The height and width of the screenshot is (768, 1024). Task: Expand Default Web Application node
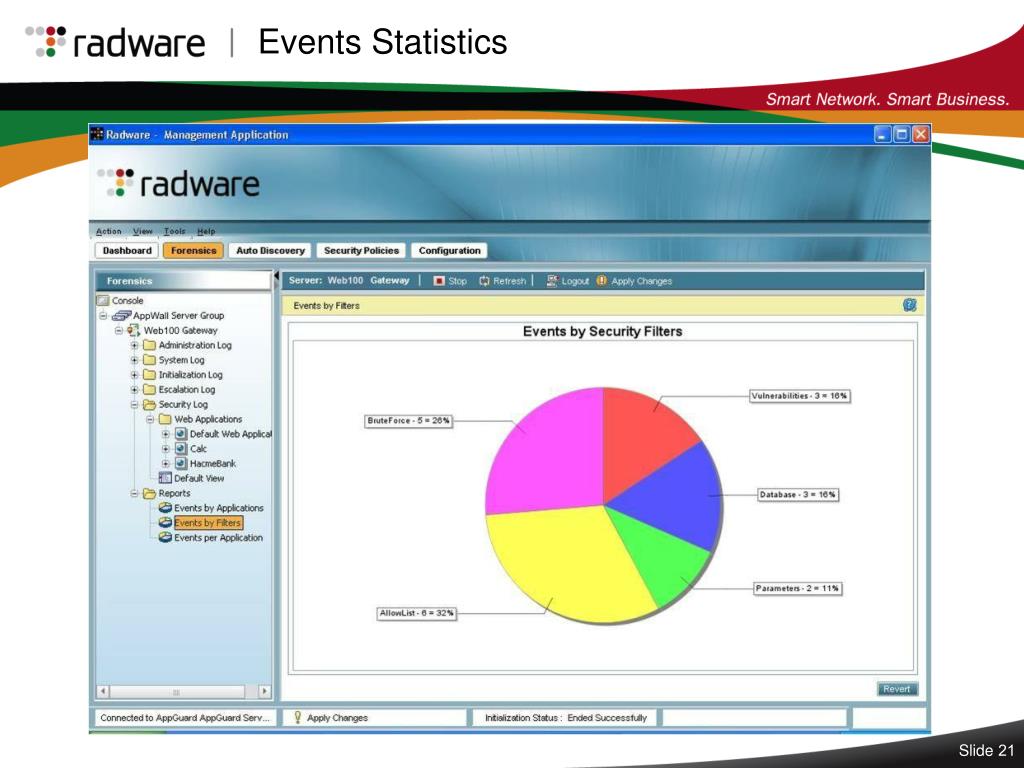pos(166,434)
